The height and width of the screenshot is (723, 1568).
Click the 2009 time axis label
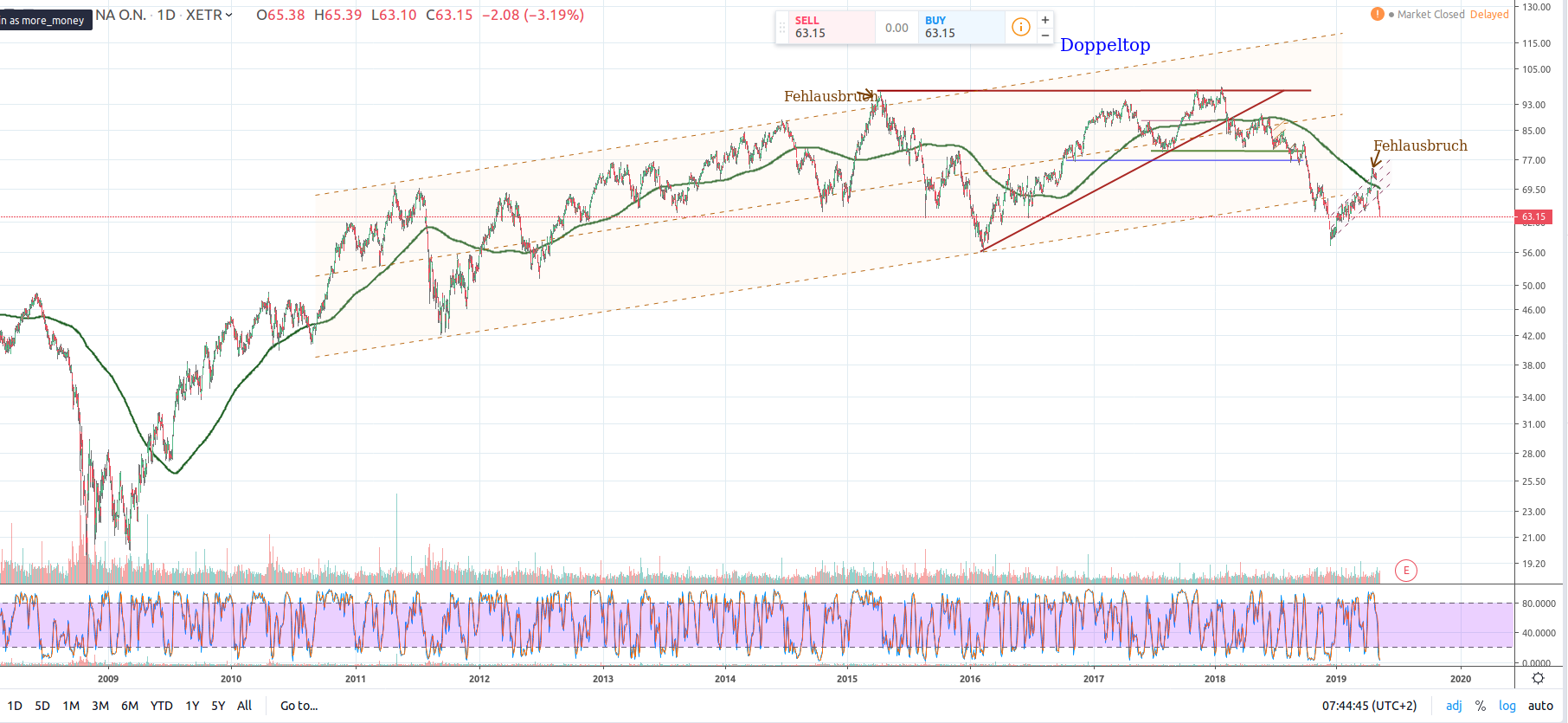[108, 679]
